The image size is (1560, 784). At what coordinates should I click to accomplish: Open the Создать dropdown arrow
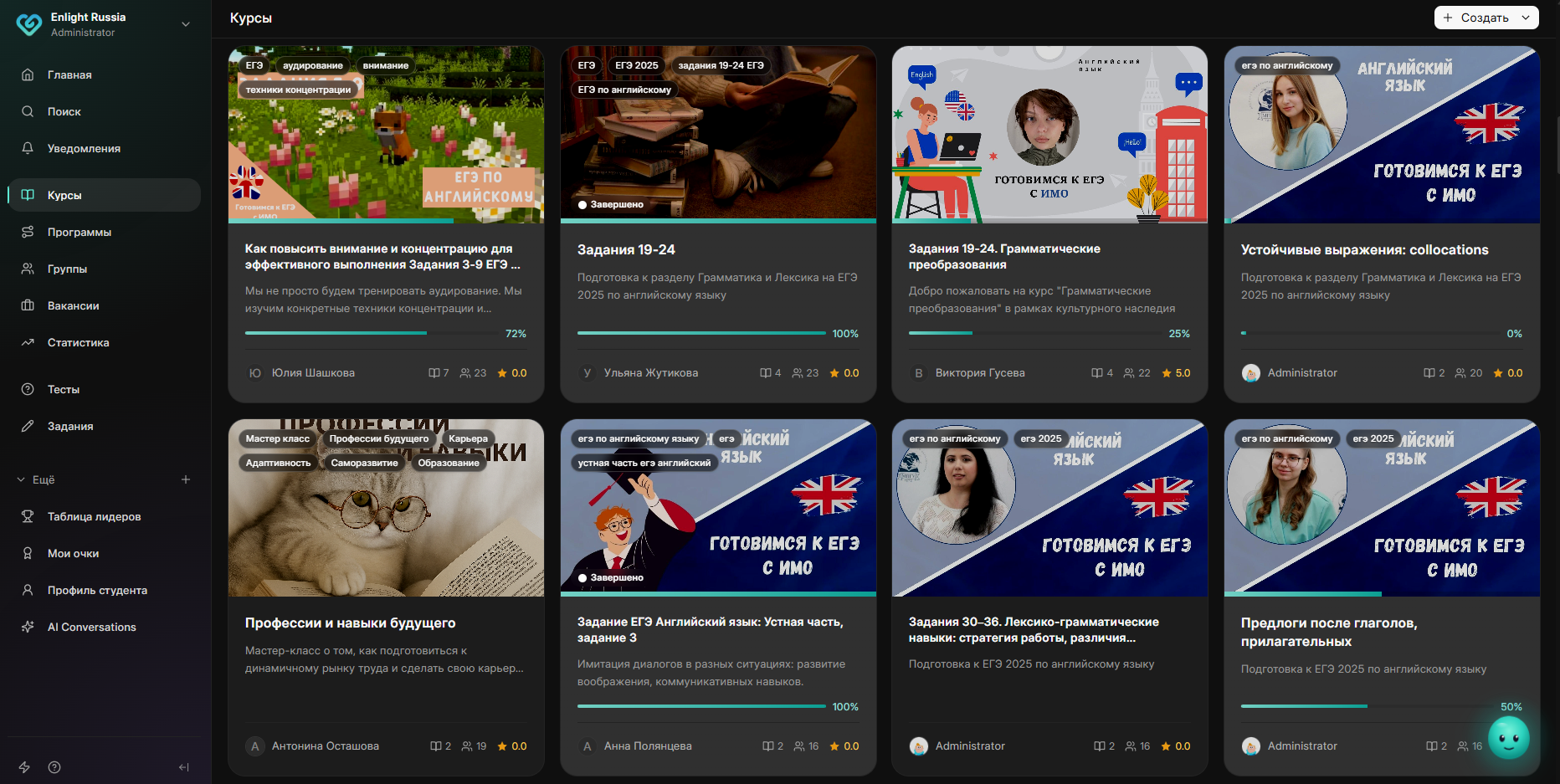click(x=1526, y=18)
